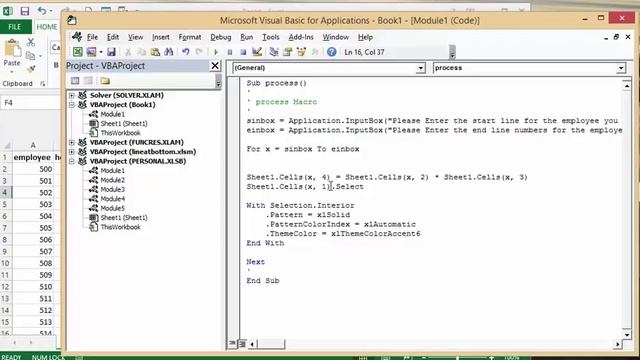Click the Cut toolbar icon in VBA editor
The height and width of the screenshot is (360, 640).
click(x=128, y=52)
